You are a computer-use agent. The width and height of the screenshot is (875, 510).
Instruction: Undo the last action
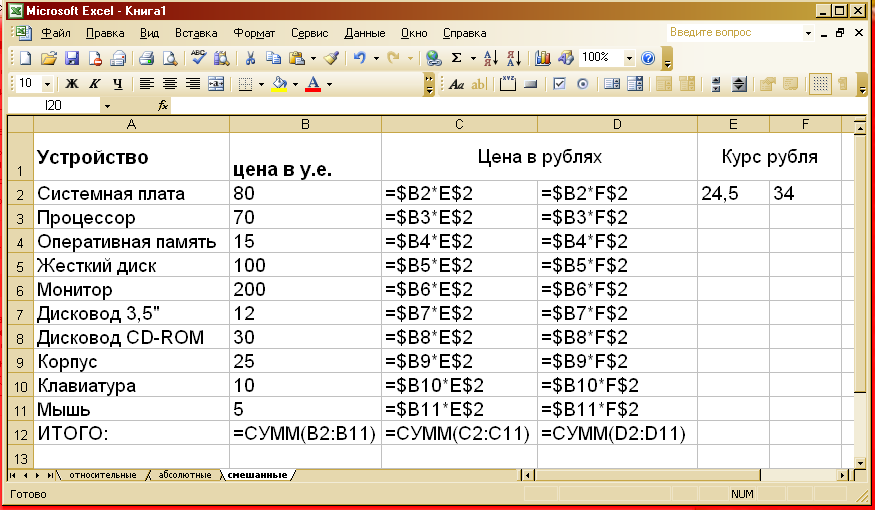click(360, 57)
